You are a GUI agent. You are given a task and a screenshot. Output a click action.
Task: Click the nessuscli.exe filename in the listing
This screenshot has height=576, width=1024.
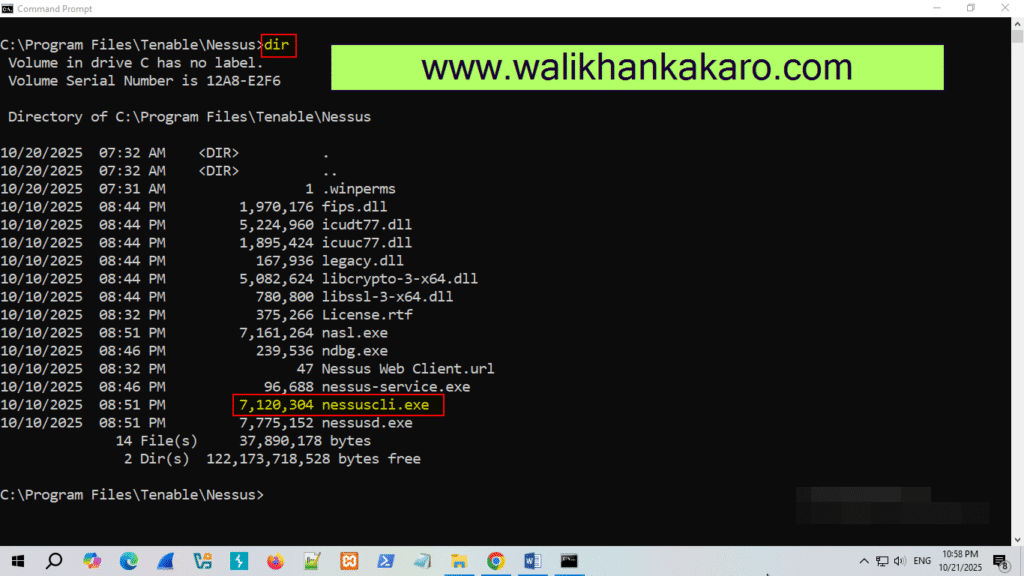click(377, 405)
